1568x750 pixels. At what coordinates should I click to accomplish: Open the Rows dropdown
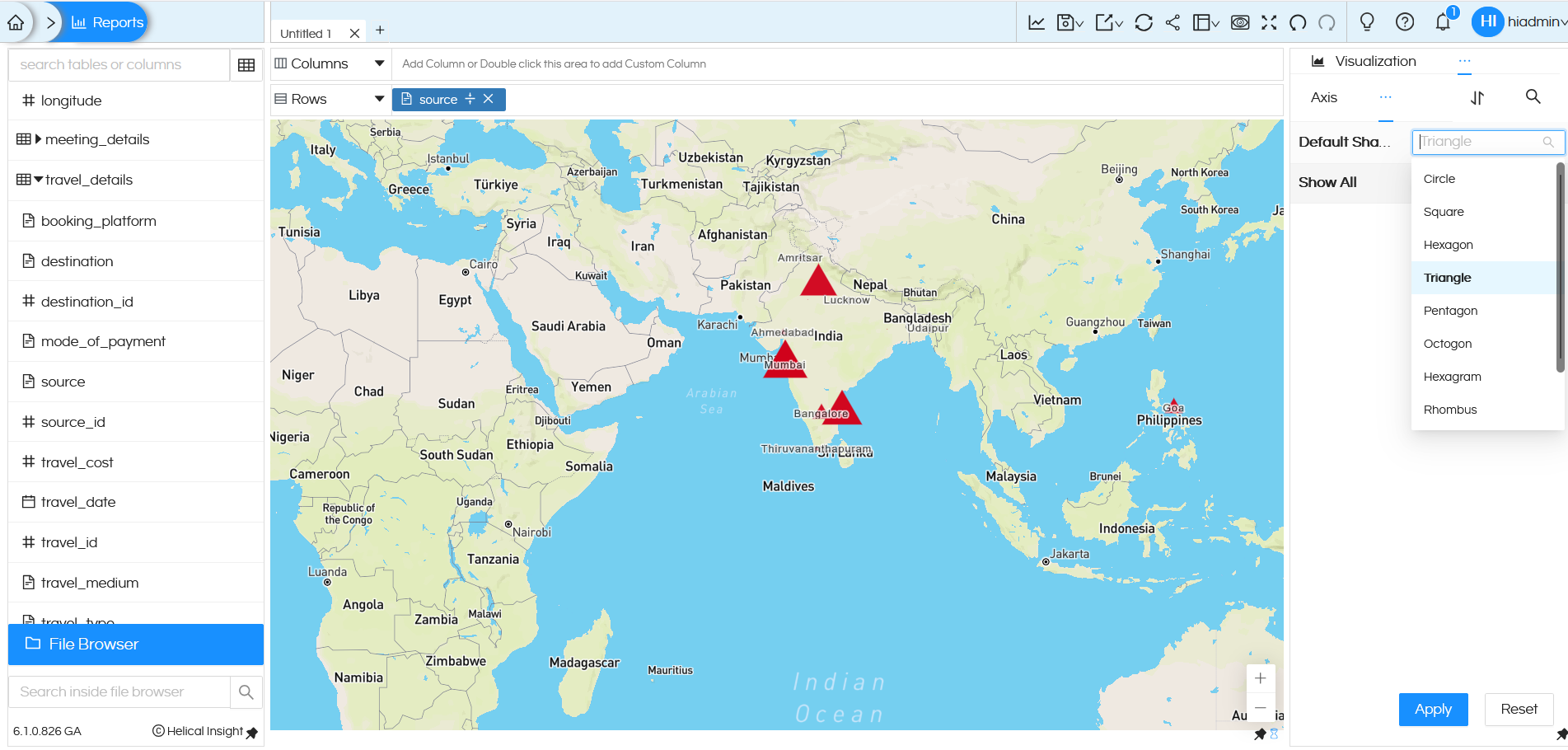click(x=380, y=98)
